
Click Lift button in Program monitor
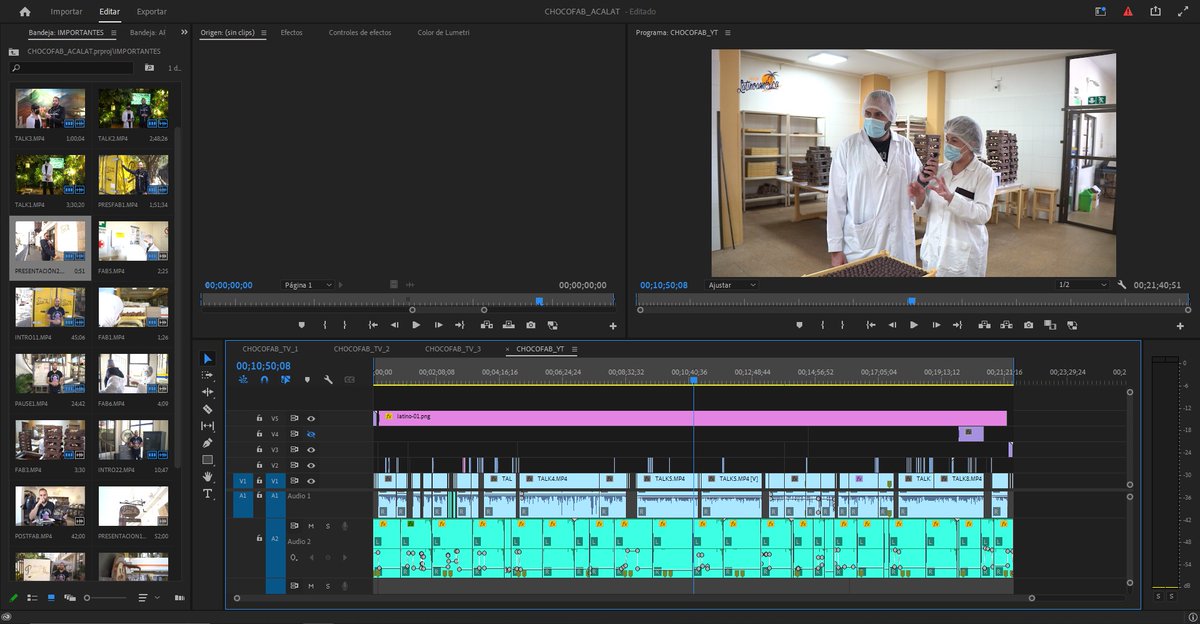coord(984,325)
